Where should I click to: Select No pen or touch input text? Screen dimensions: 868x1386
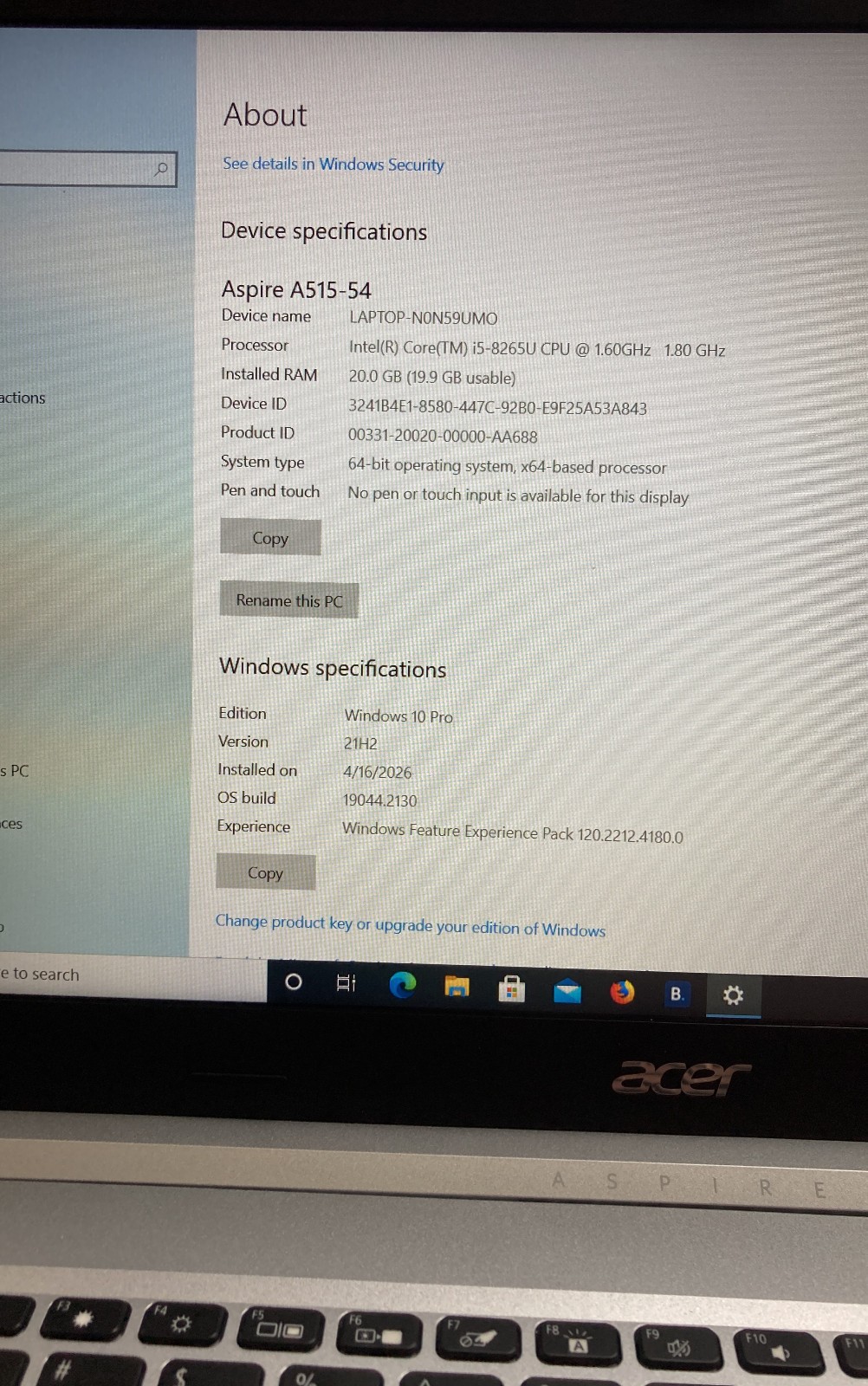518,495
